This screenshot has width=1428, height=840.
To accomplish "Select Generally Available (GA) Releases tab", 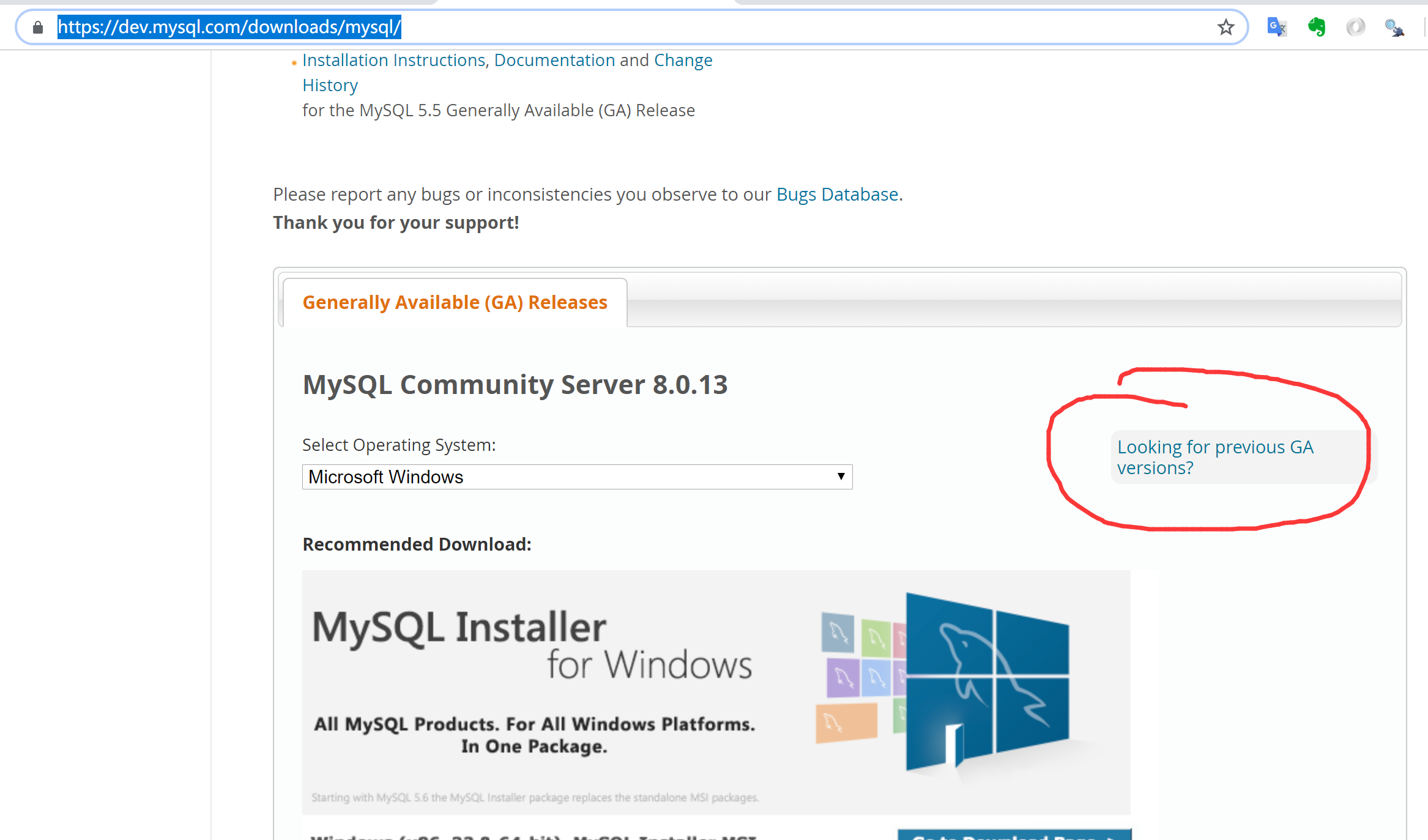I will point(455,302).
